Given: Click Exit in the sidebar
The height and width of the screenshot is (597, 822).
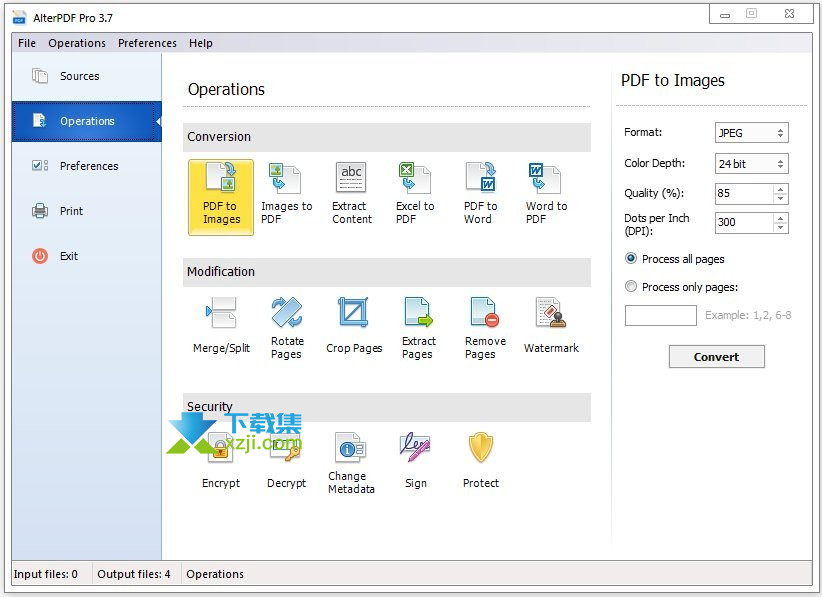Looking at the screenshot, I should pos(86,256).
